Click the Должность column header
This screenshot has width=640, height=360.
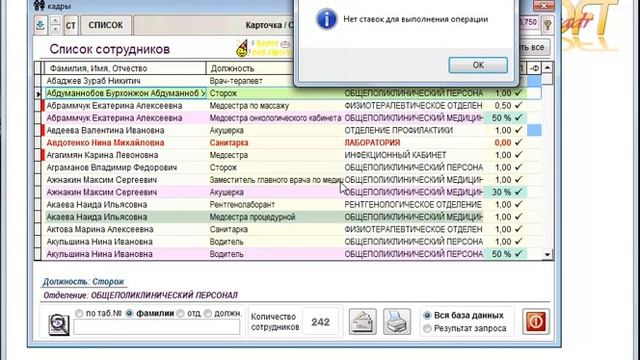pos(250,68)
